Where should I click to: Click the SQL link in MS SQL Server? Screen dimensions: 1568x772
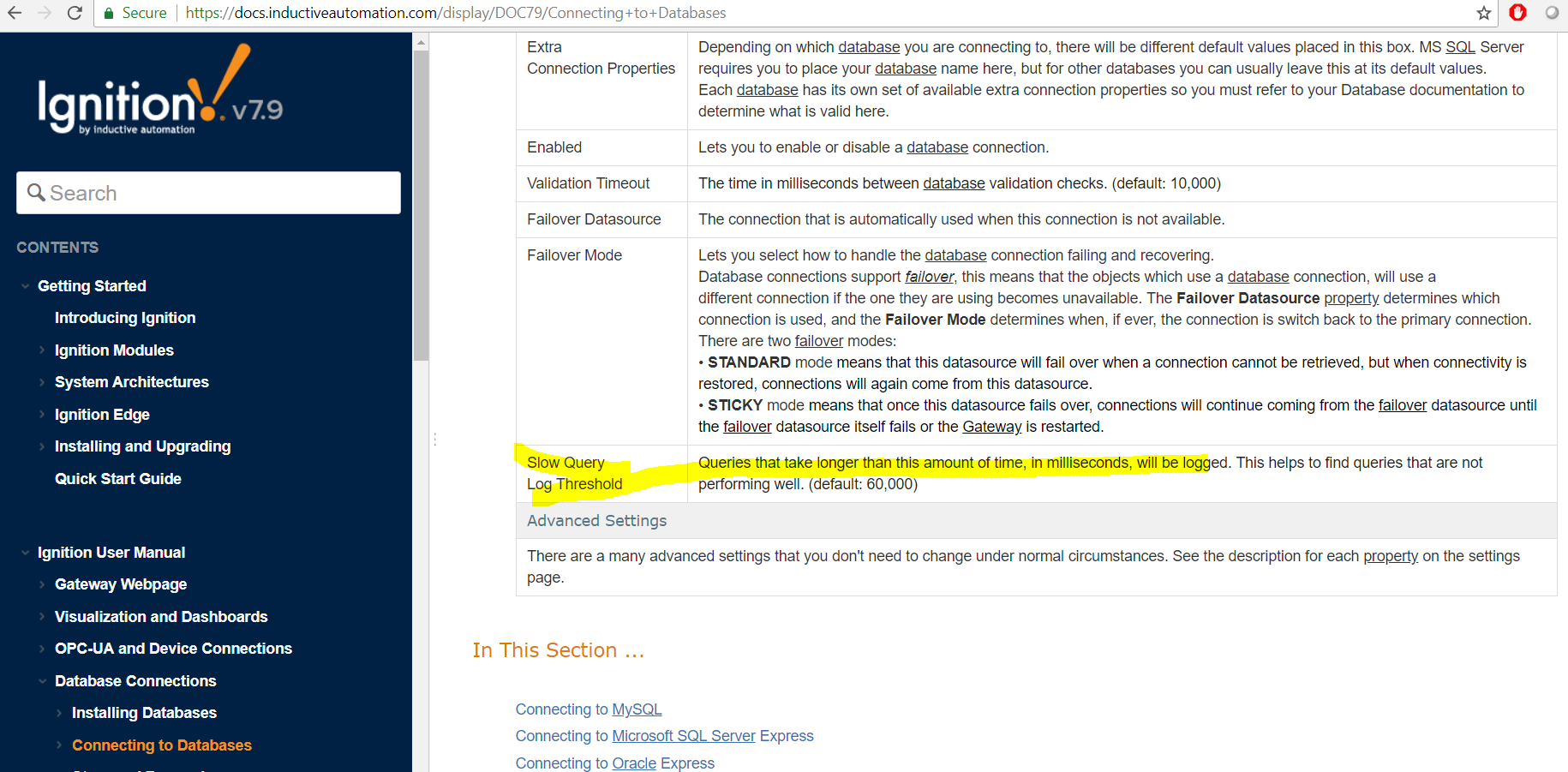coord(1461,47)
